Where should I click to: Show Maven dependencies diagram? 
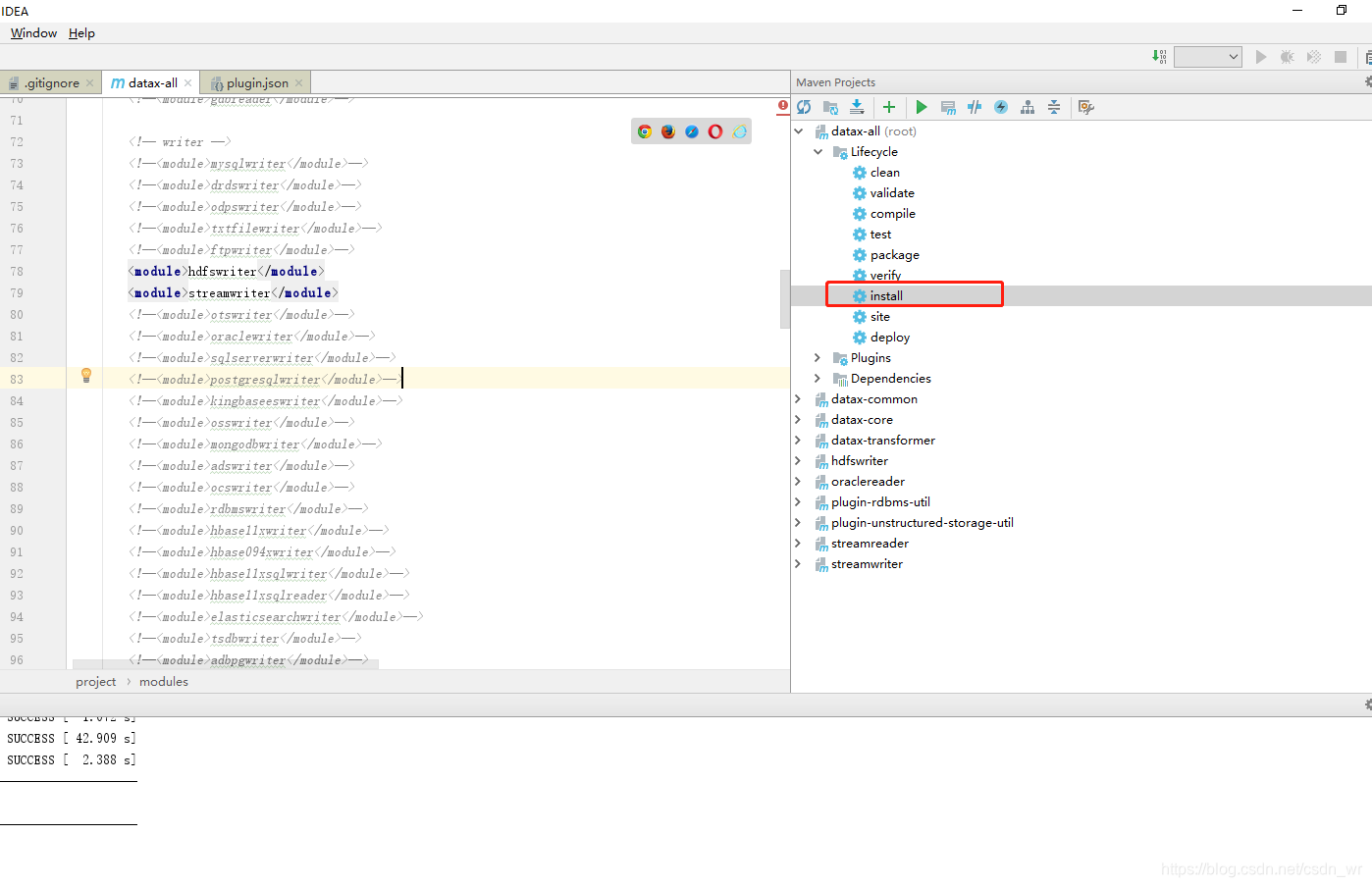pyautogui.click(x=1028, y=107)
